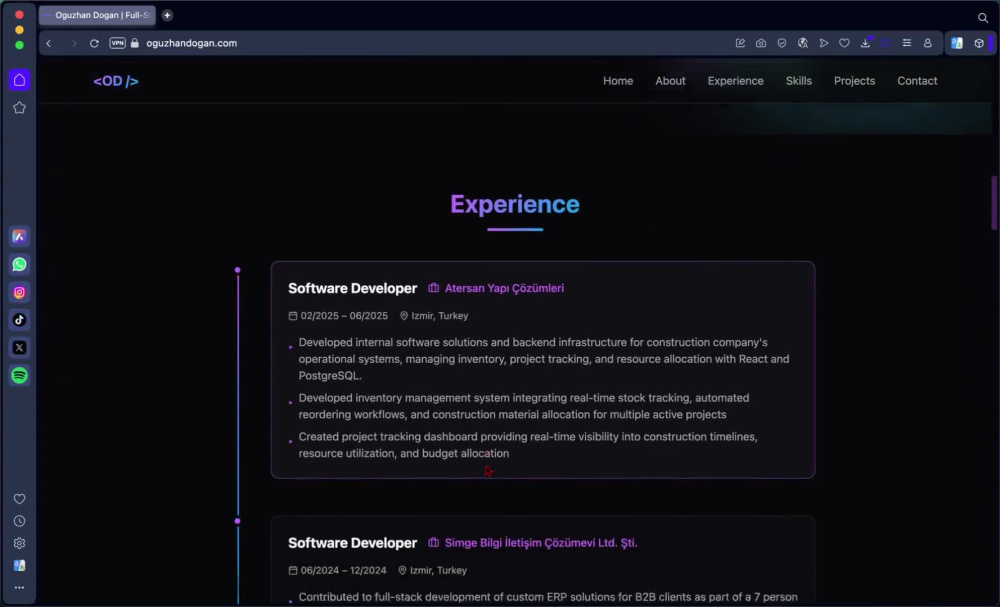Click the top timeline dot of Atersan entry
The width and height of the screenshot is (1000, 607).
pos(237,270)
